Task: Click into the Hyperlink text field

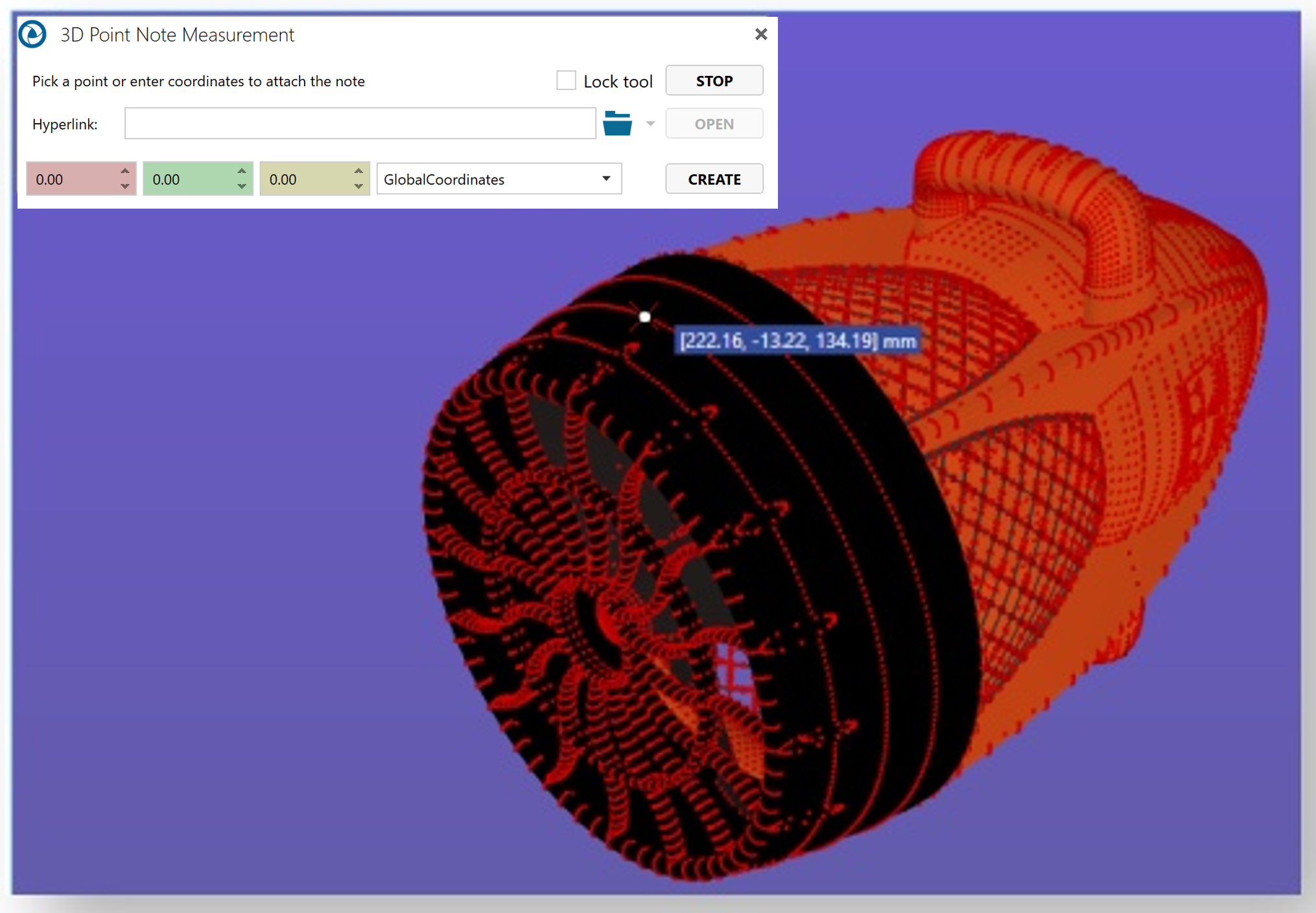Action: [360, 124]
